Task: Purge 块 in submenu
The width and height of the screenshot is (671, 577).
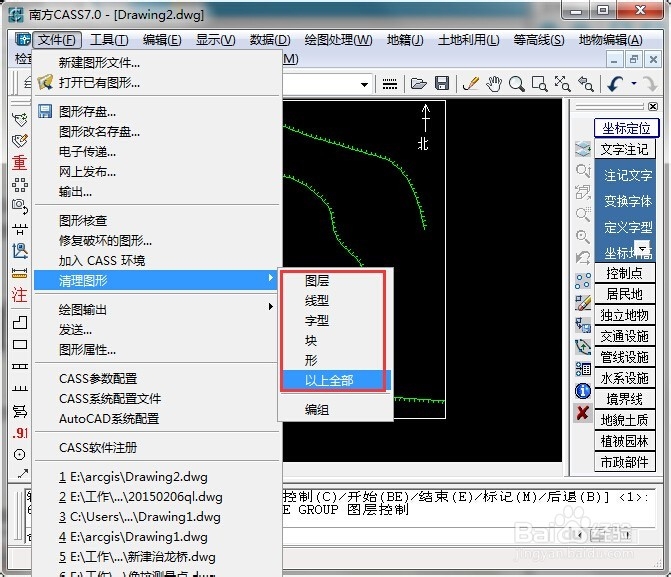Action: point(336,341)
